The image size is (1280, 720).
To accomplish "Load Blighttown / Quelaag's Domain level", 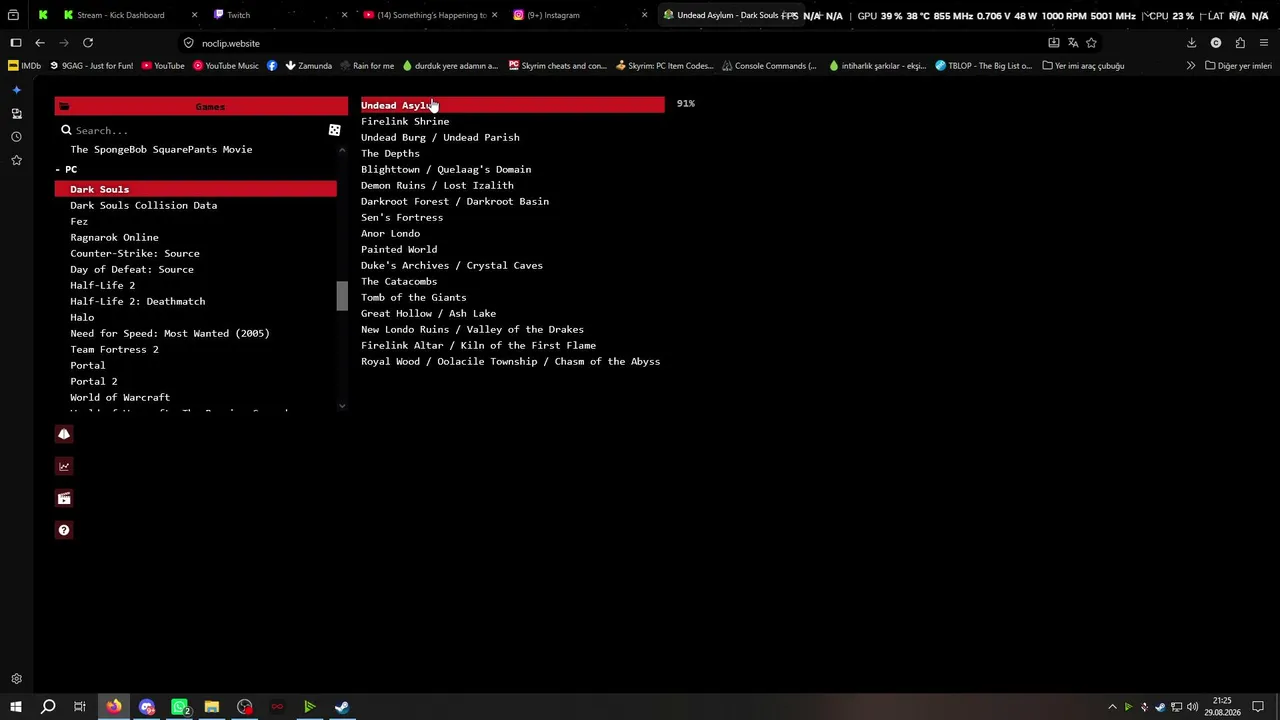I will tap(446, 169).
